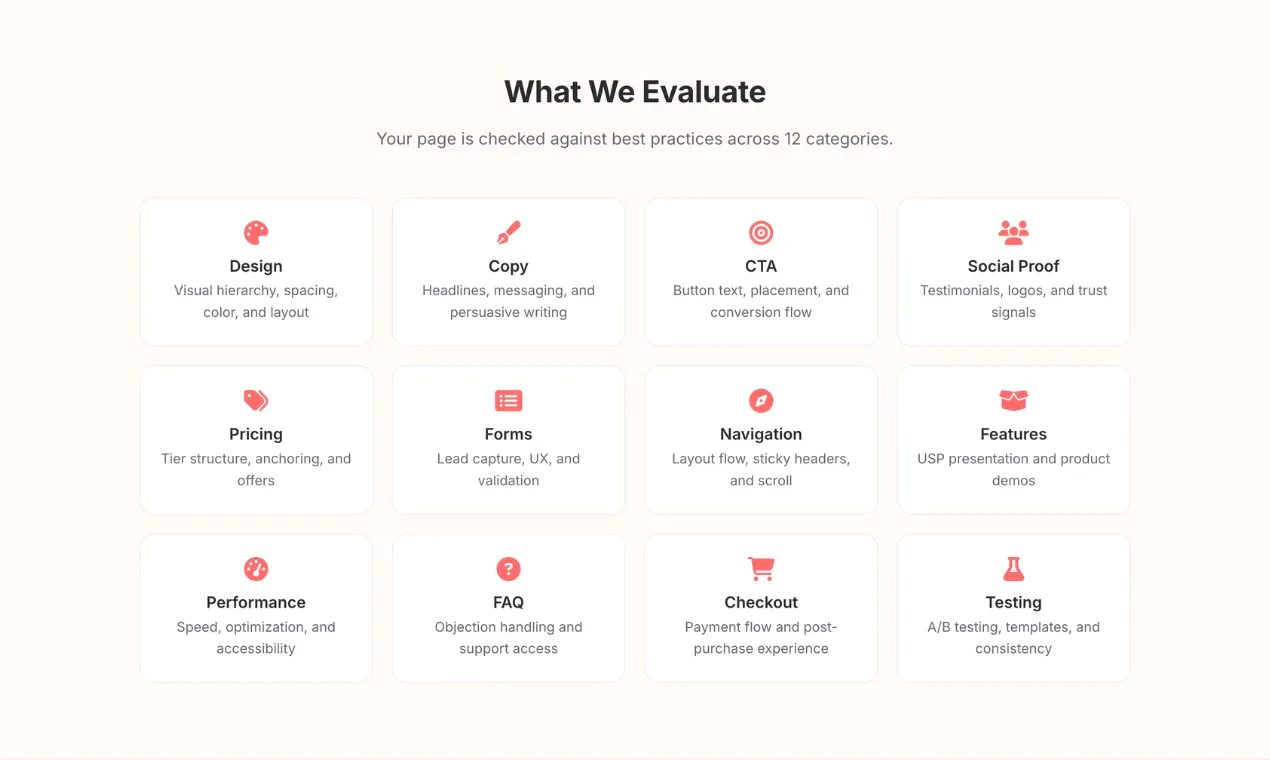Select the Pricing card
The image size is (1270, 760).
coord(256,440)
